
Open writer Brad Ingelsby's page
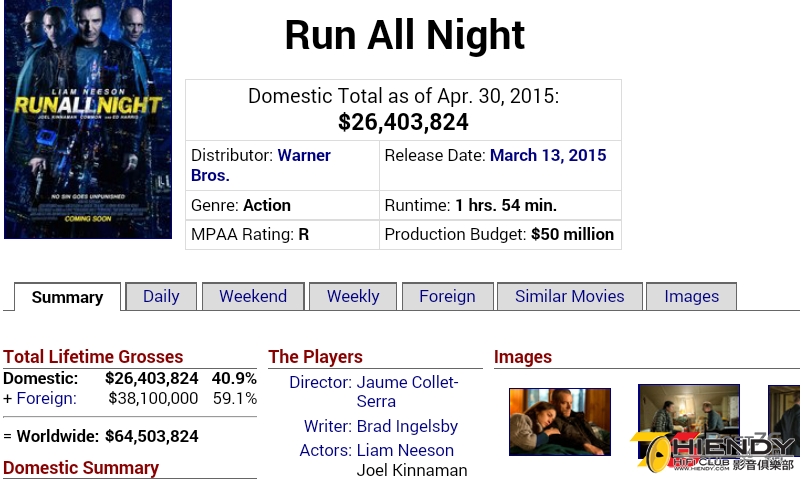407,426
